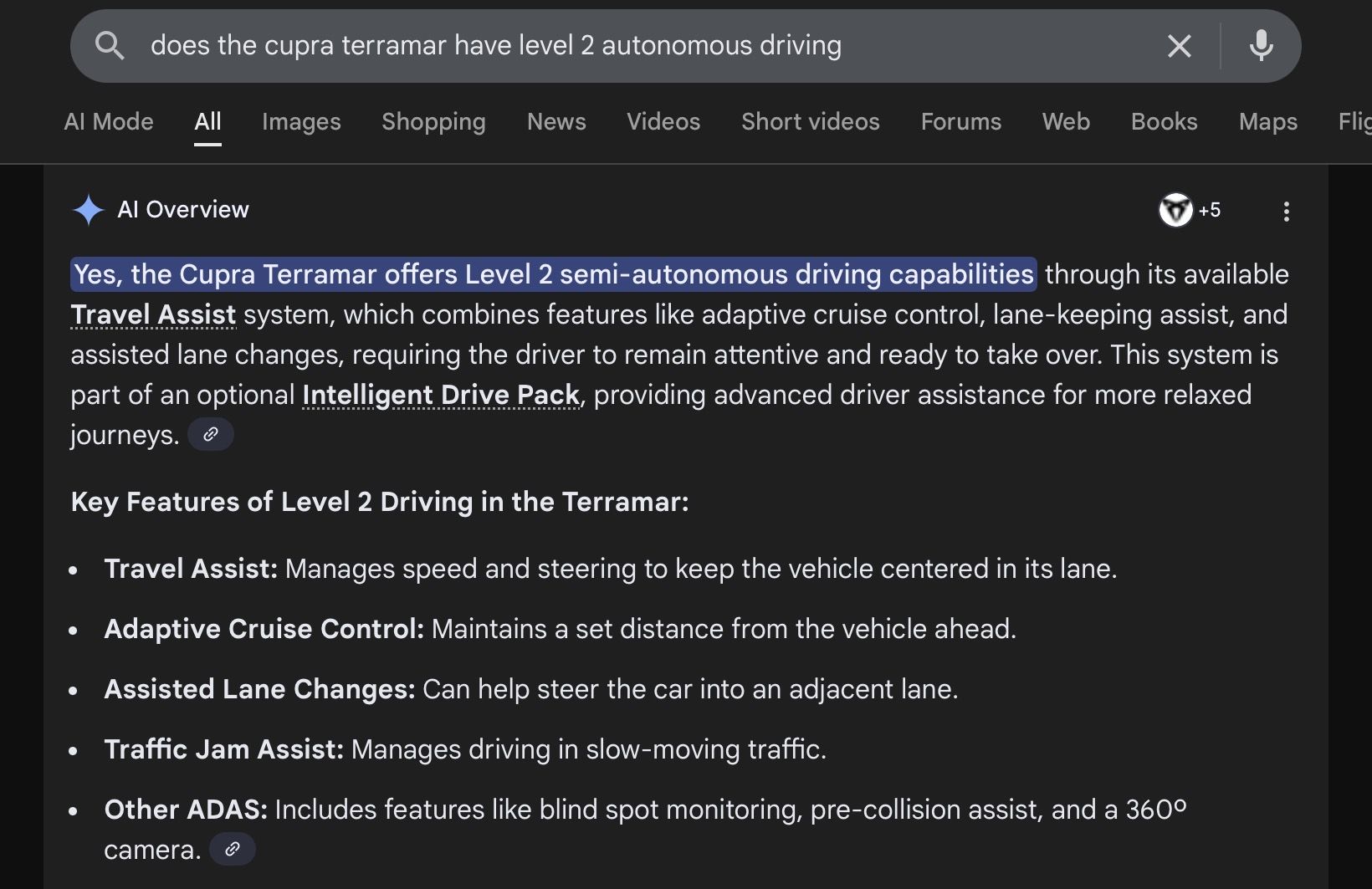Open the AI Overview source logo icon

tap(1175, 210)
